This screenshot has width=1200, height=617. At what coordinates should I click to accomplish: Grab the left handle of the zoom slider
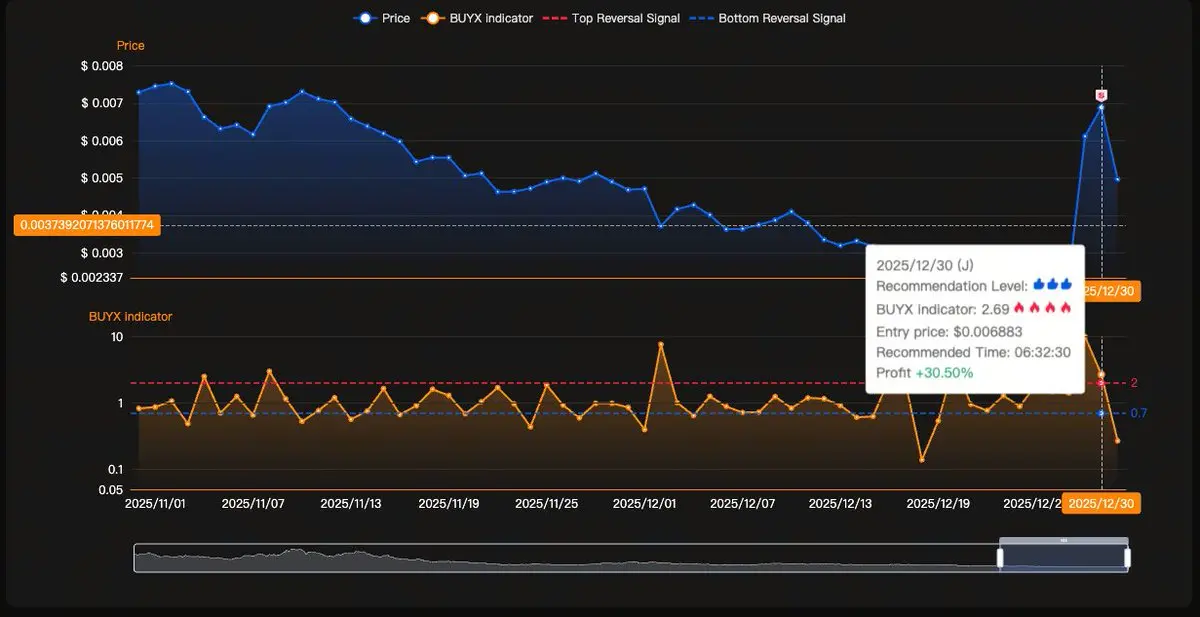(x=999, y=558)
